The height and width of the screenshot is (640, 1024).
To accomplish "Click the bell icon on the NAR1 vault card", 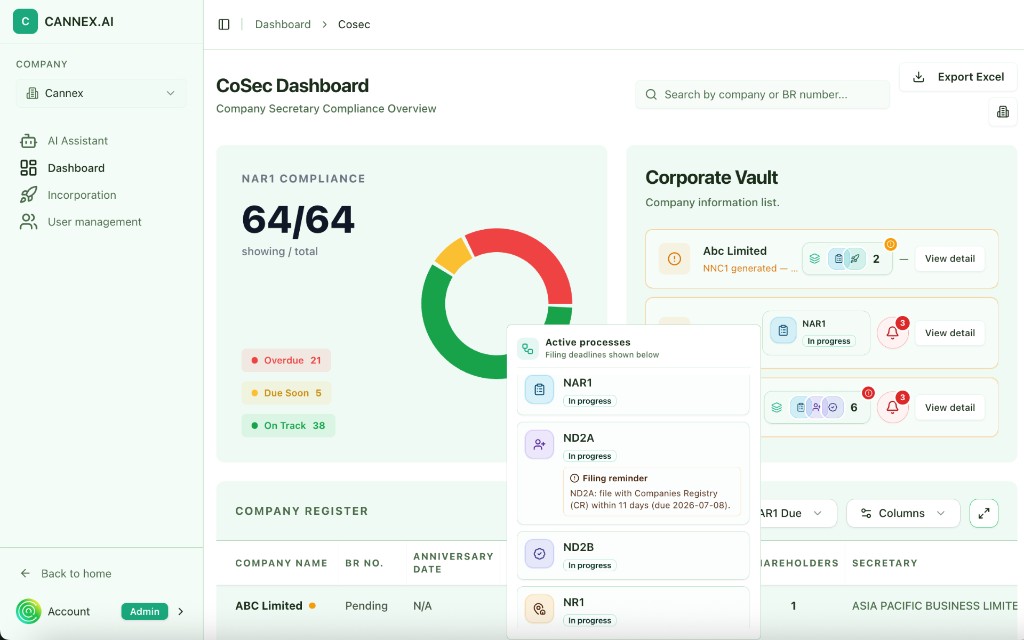I will point(892,333).
